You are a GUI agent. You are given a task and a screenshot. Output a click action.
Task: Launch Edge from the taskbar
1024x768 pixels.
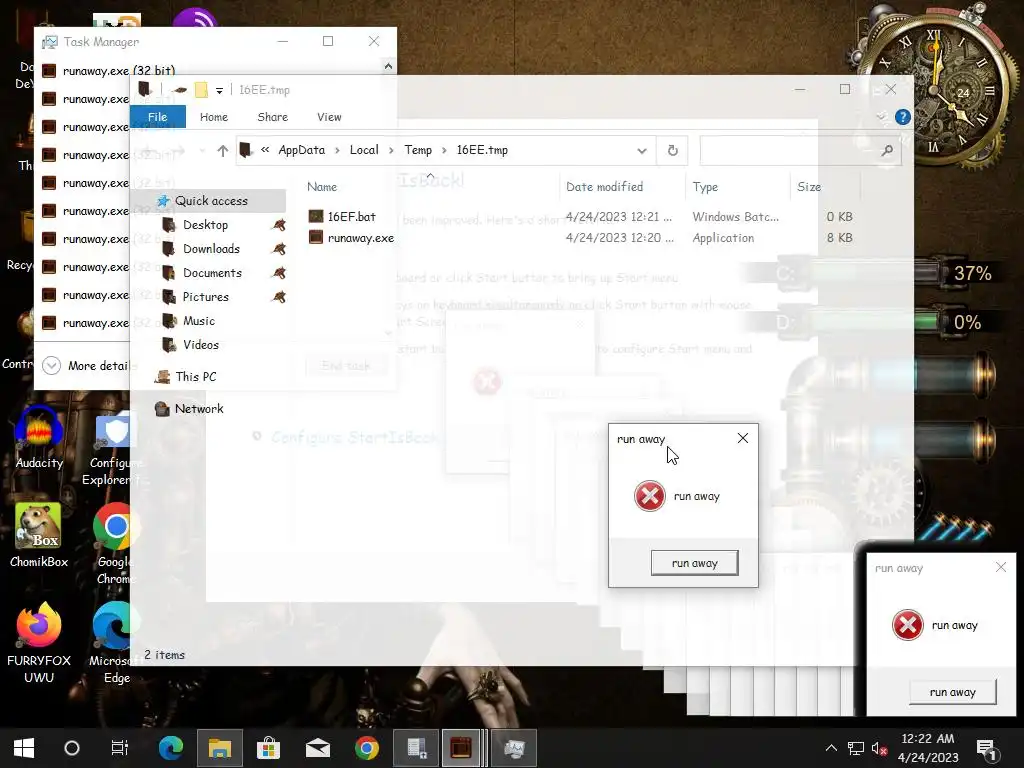[x=170, y=748]
